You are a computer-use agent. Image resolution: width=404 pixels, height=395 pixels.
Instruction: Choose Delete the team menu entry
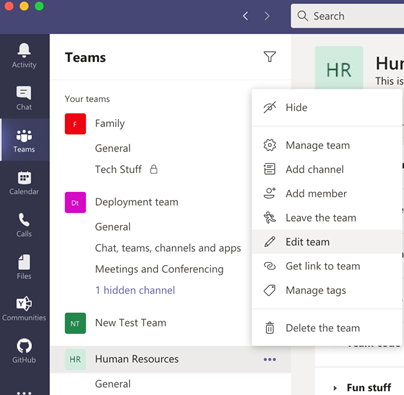point(327,328)
